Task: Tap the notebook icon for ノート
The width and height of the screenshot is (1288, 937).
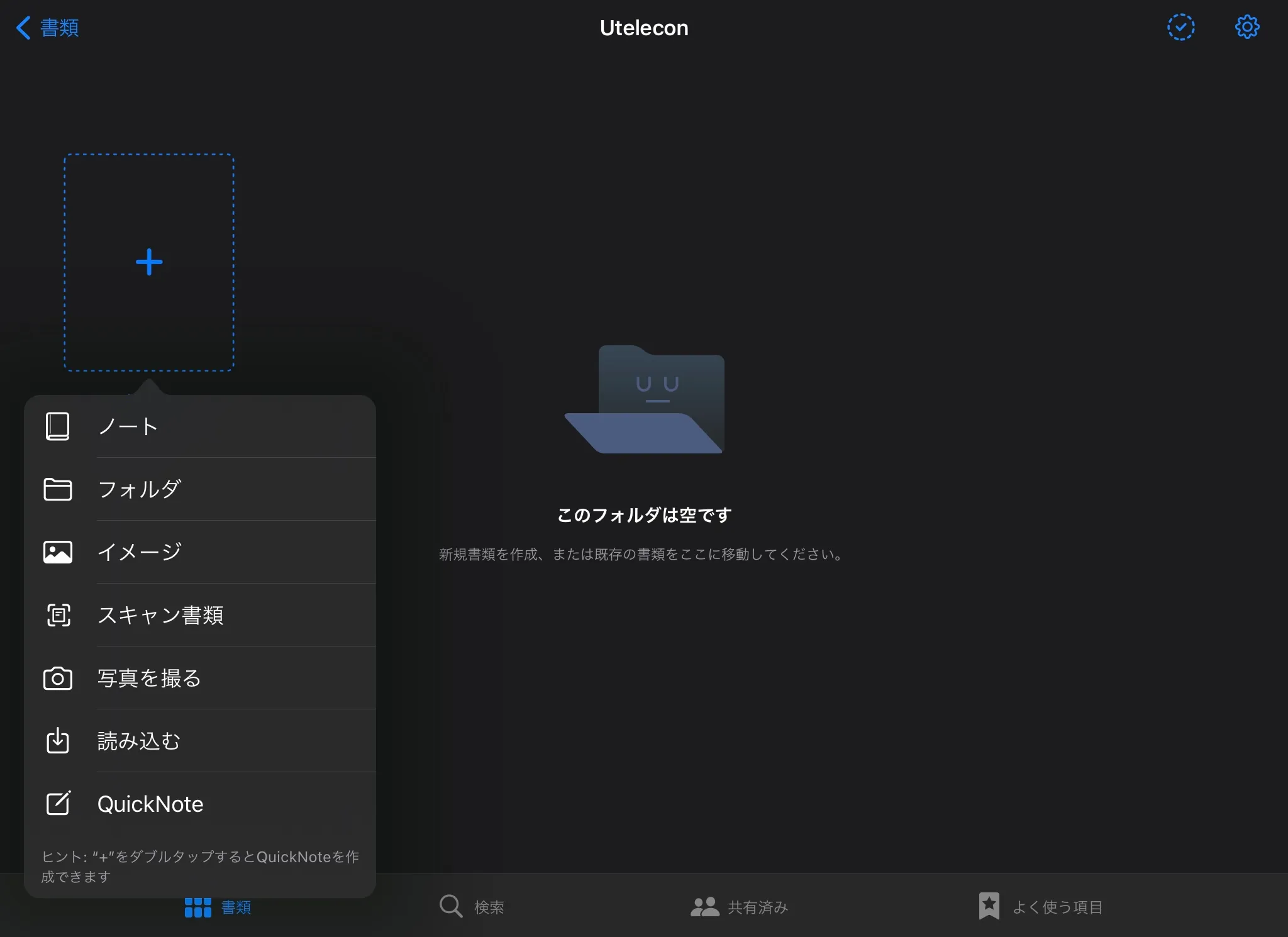Action: coord(57,426)
